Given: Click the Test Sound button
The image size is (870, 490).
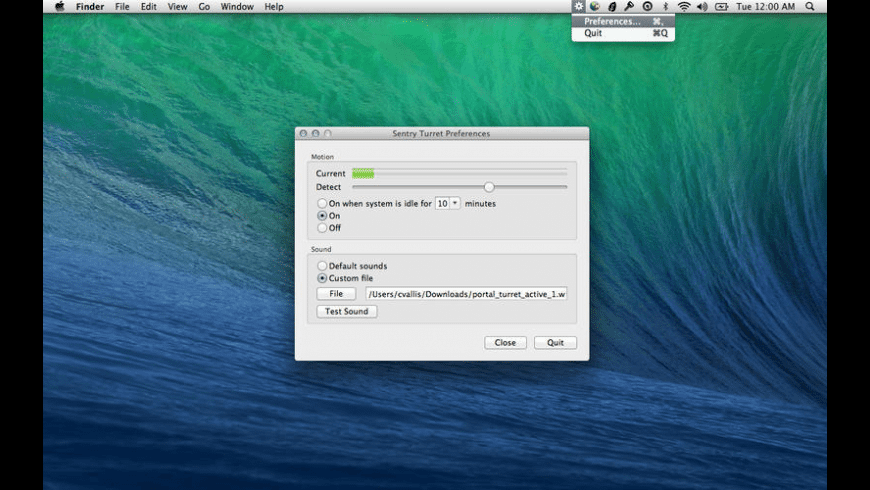Looking at the screenshot, I should point(346,312).
